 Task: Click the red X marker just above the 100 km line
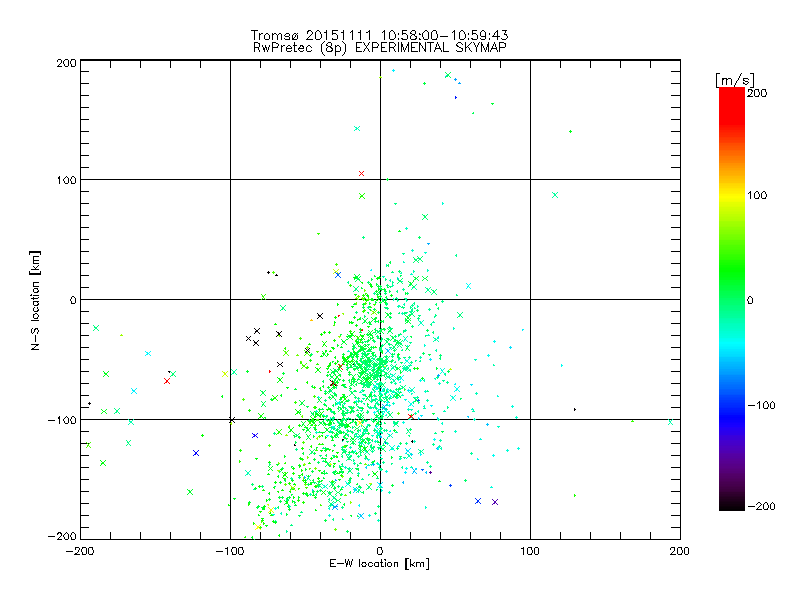(361, 173)
